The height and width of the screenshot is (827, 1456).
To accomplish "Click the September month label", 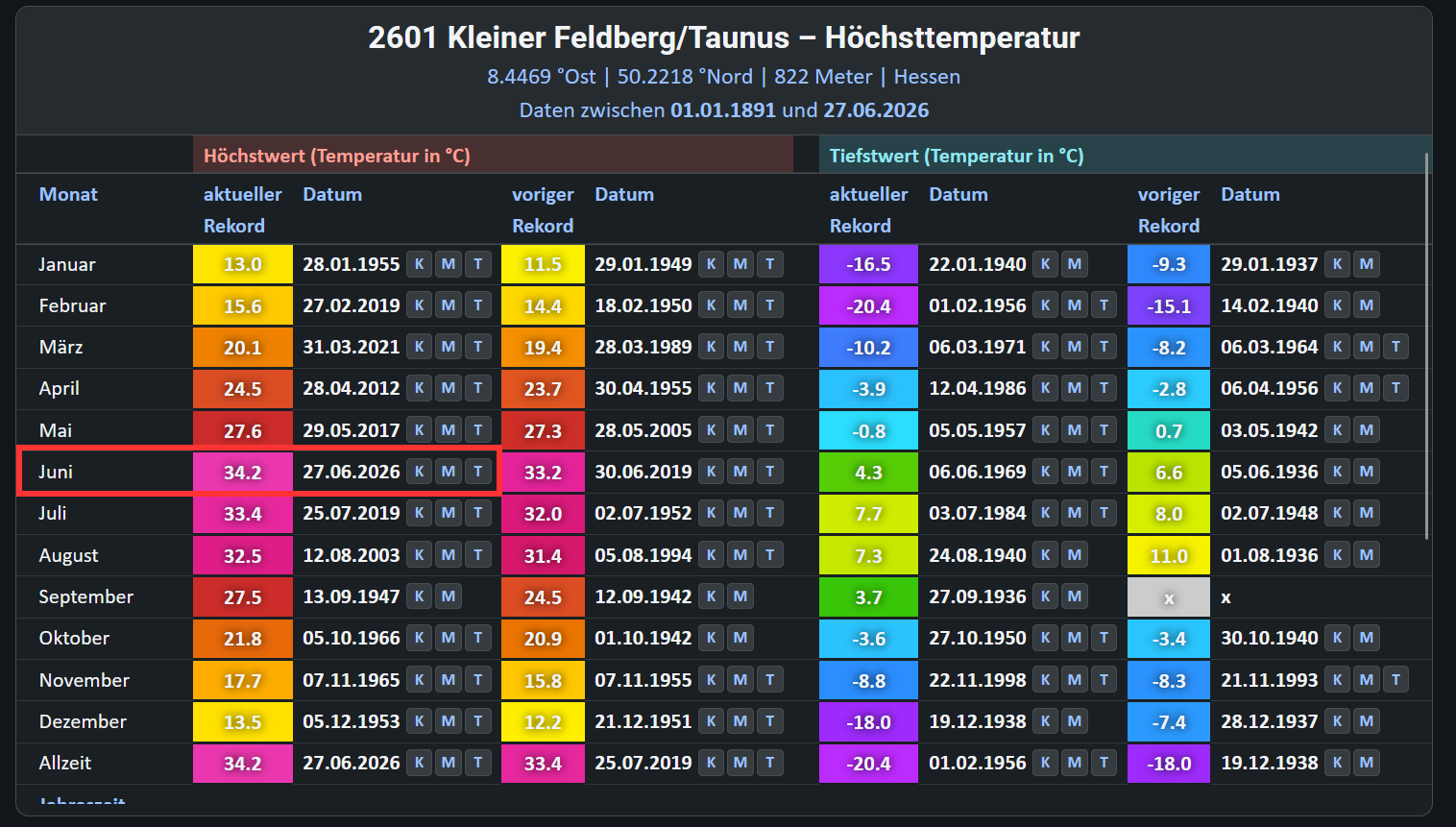I will (x=86, y=596).
